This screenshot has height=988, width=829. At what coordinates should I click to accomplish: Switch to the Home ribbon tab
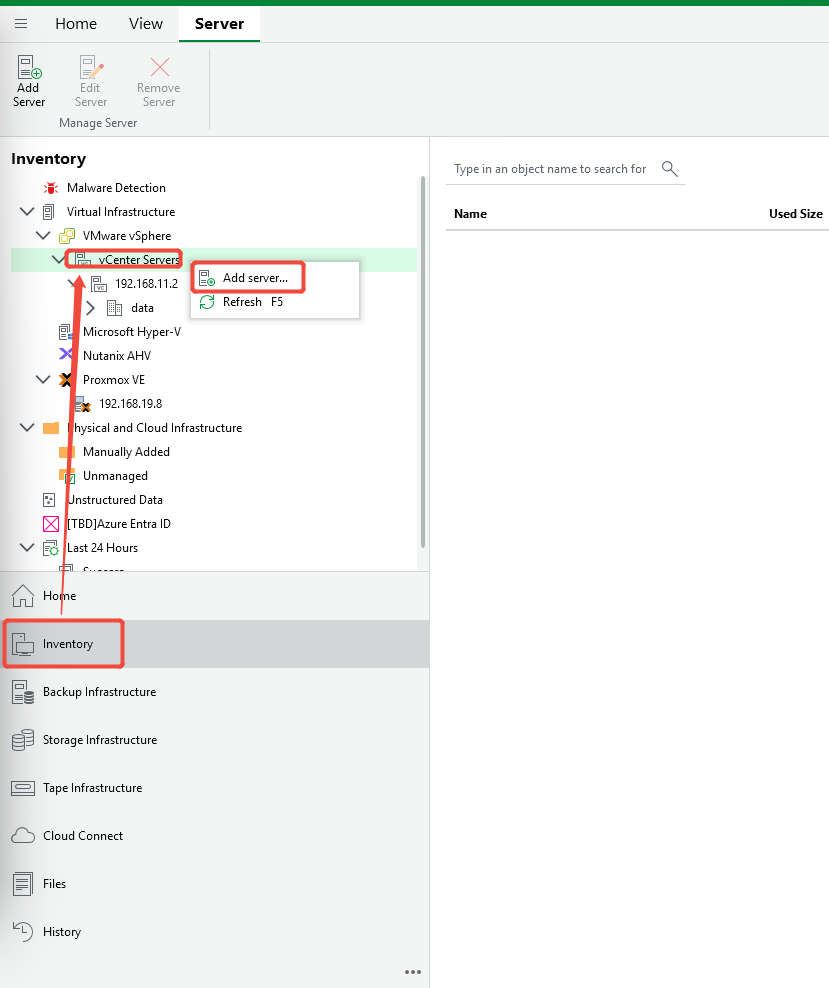(x=76, y=24)
